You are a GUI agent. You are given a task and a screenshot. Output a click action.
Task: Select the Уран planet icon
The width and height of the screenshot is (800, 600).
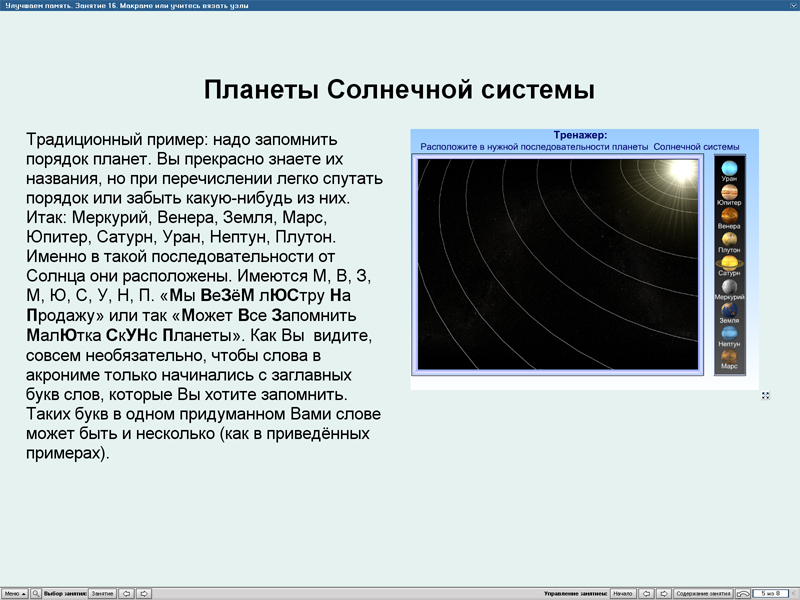click(x=728, y=168)
